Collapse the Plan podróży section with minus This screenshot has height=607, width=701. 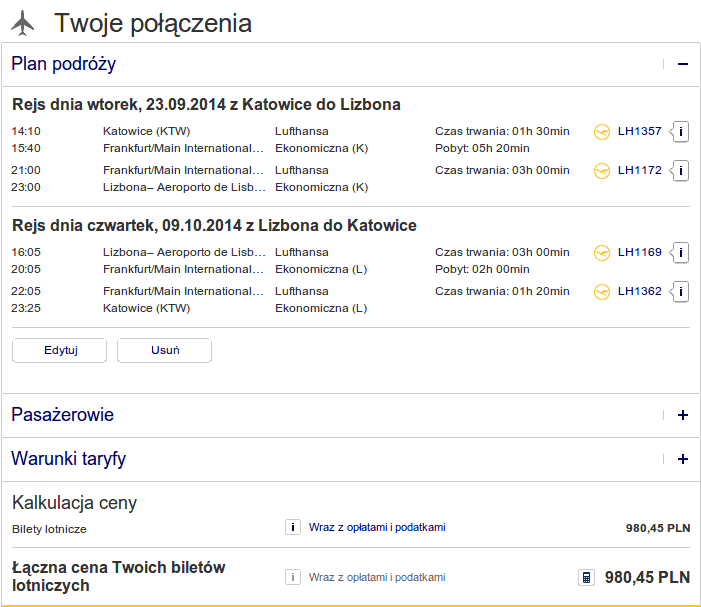pyautogui.click(x=683, y=64)
